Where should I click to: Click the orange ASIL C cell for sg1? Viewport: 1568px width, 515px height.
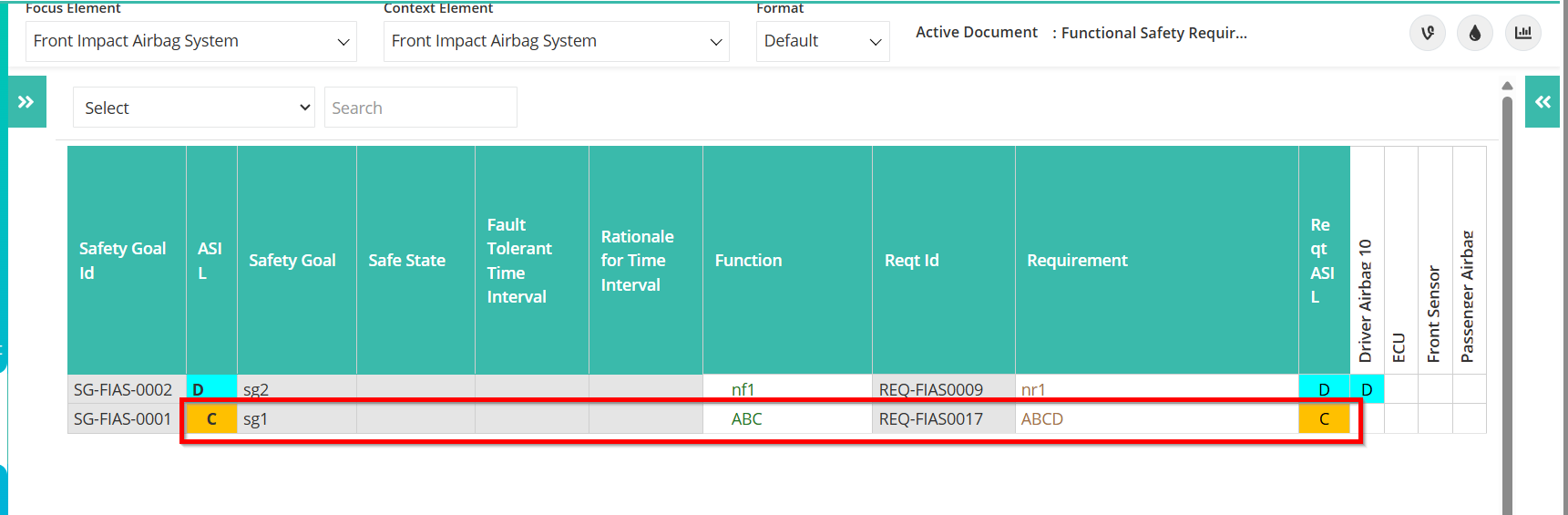211,419
